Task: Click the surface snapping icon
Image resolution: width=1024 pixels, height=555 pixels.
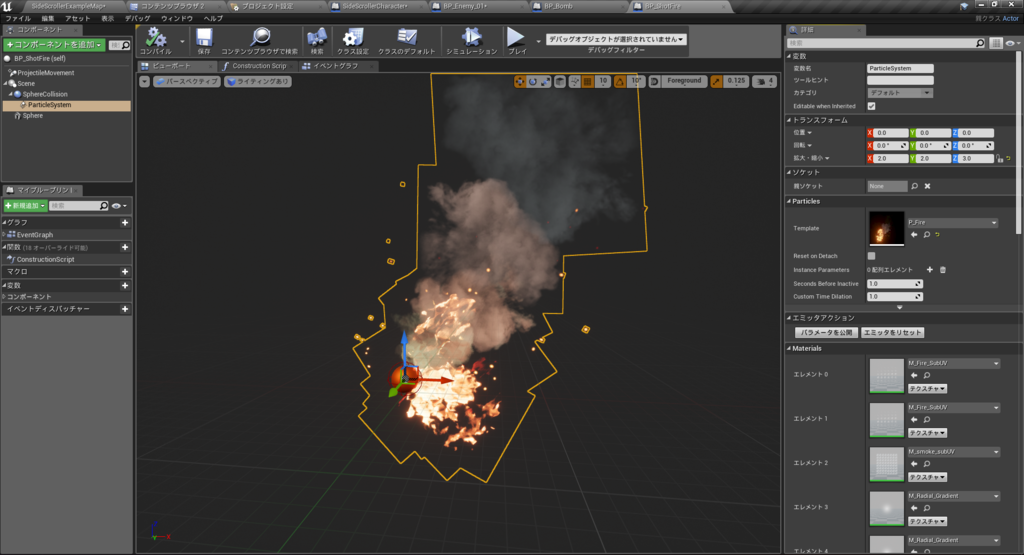Action: pos(574,82)
